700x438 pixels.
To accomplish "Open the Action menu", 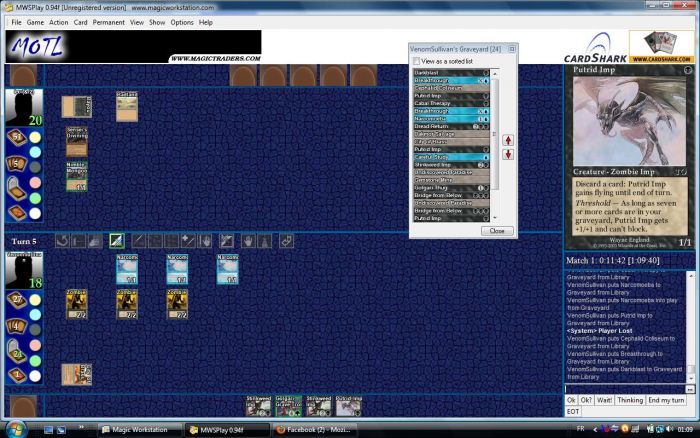I will pos(58,22).
